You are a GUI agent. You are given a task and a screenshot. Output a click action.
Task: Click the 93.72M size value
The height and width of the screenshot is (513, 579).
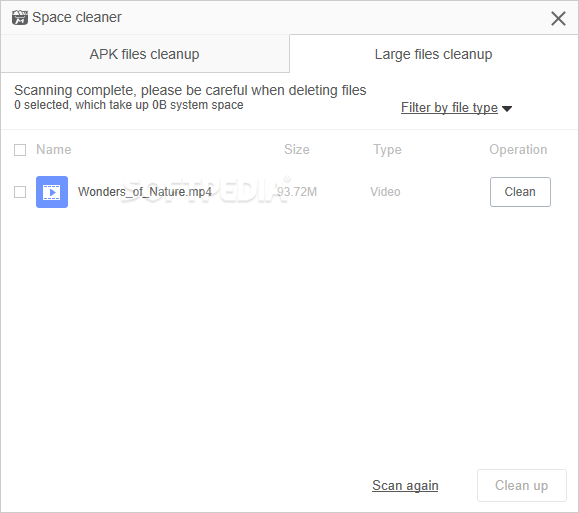click(x=297, y=192)
